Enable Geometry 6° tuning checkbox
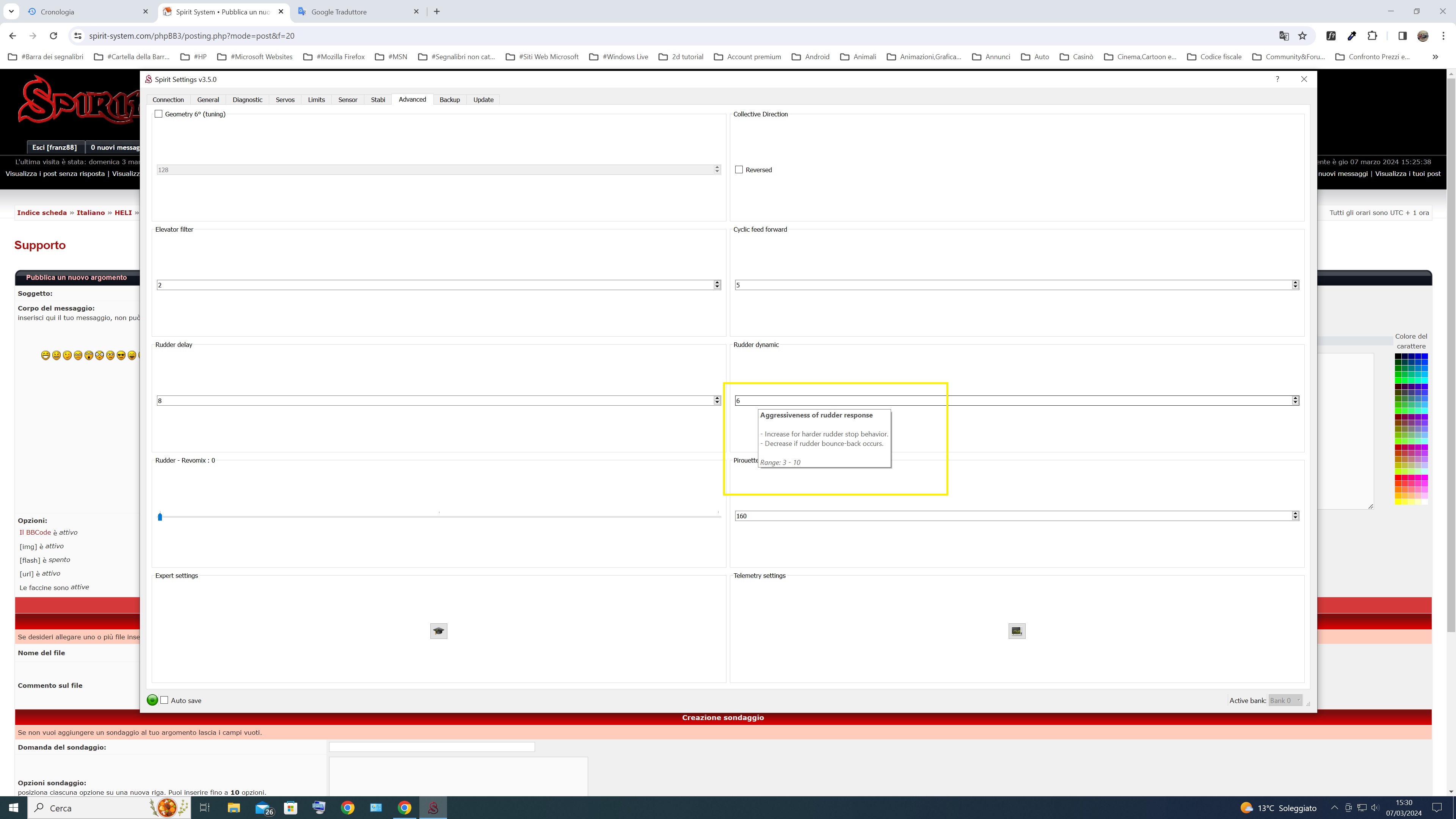1456x819 pixels. tap(159, 114)
